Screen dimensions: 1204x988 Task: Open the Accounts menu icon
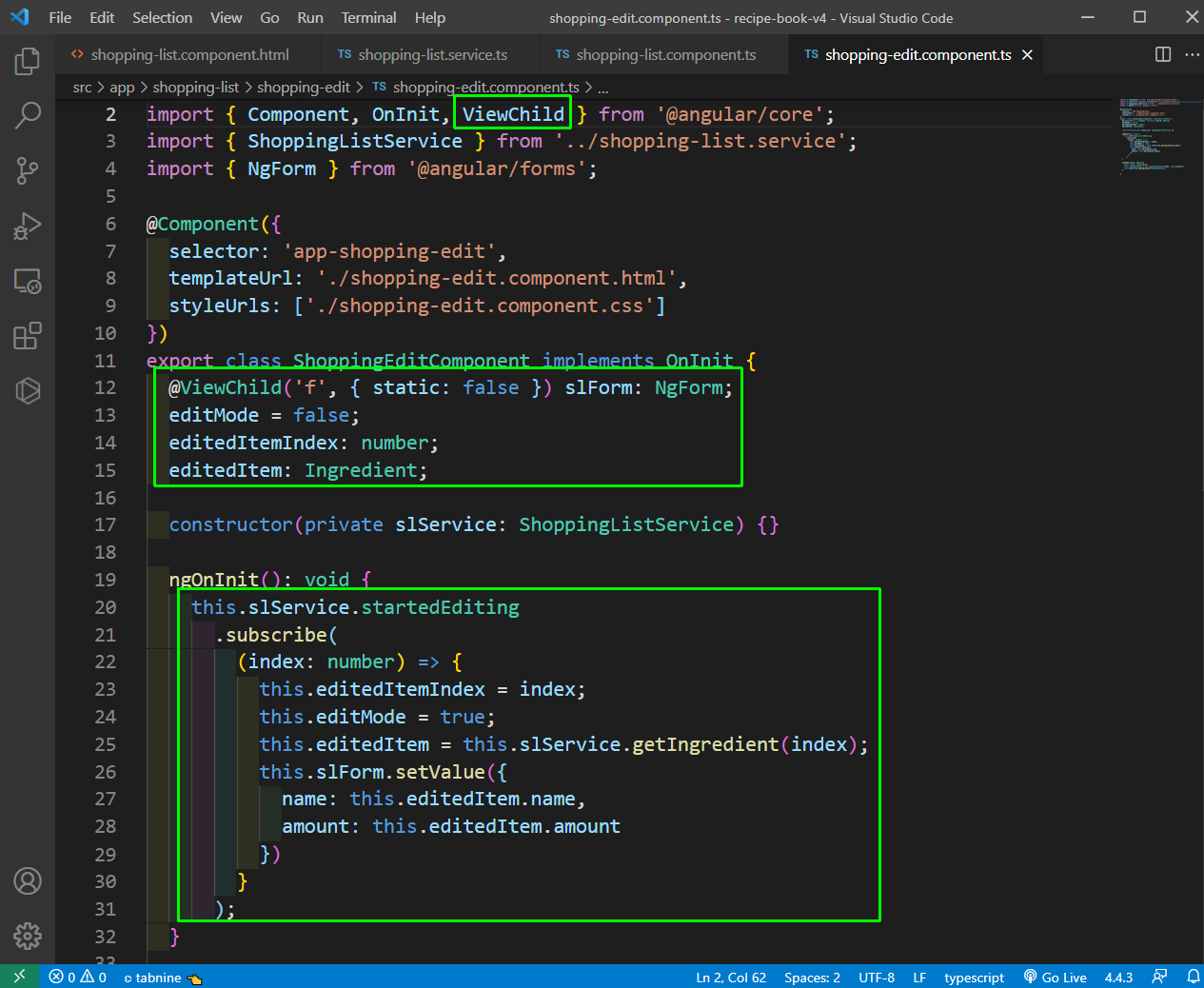coord(28,881)
